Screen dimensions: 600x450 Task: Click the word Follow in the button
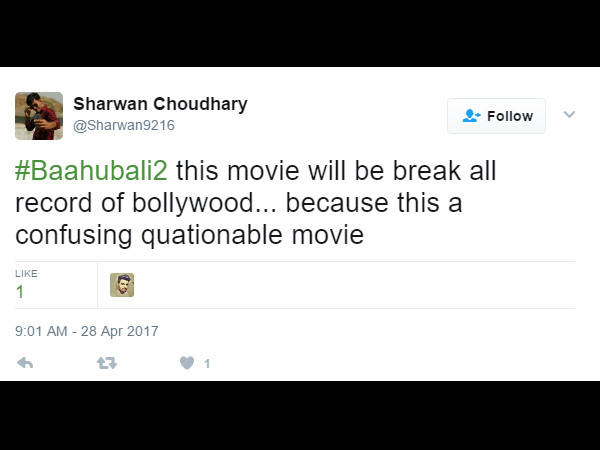pyautogui.click(x=510, y=116)
